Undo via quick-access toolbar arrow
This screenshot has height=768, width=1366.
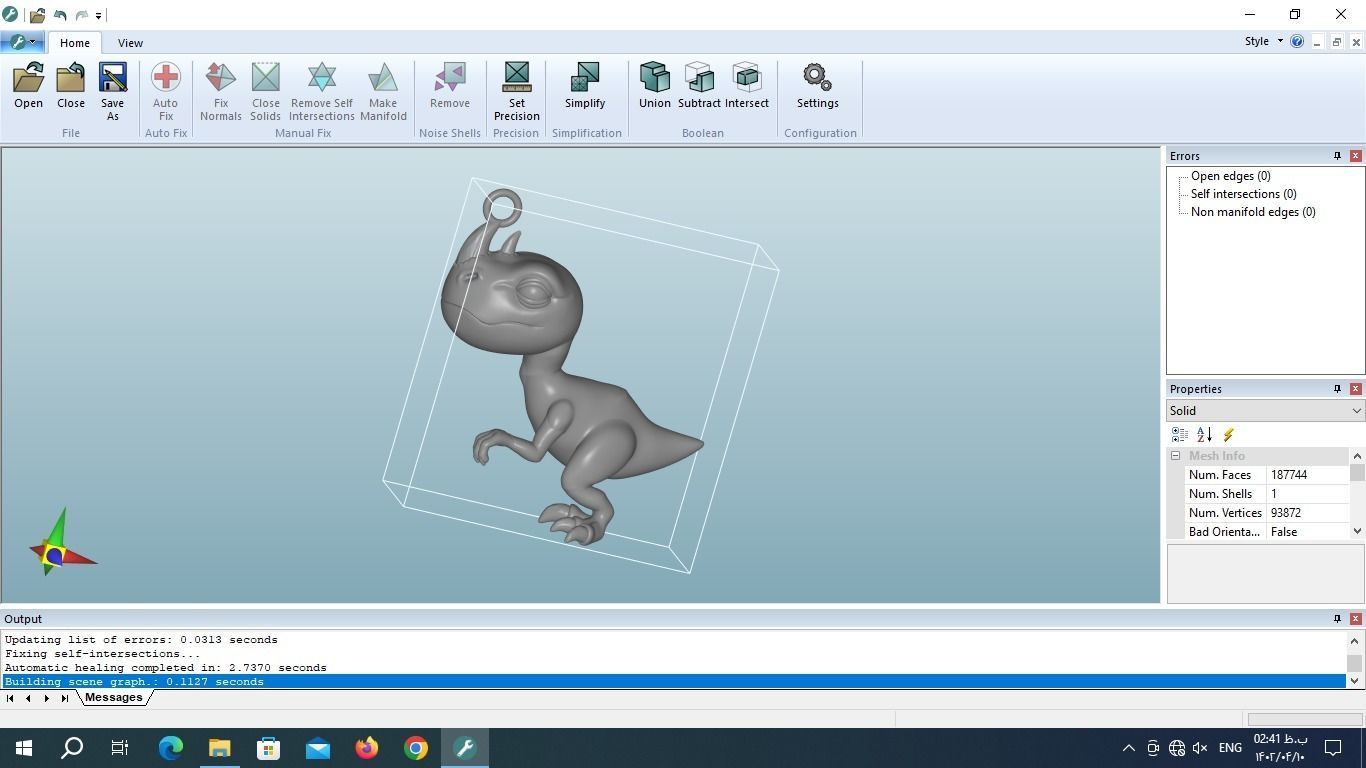pyautogui.click(x=60, y=15)
